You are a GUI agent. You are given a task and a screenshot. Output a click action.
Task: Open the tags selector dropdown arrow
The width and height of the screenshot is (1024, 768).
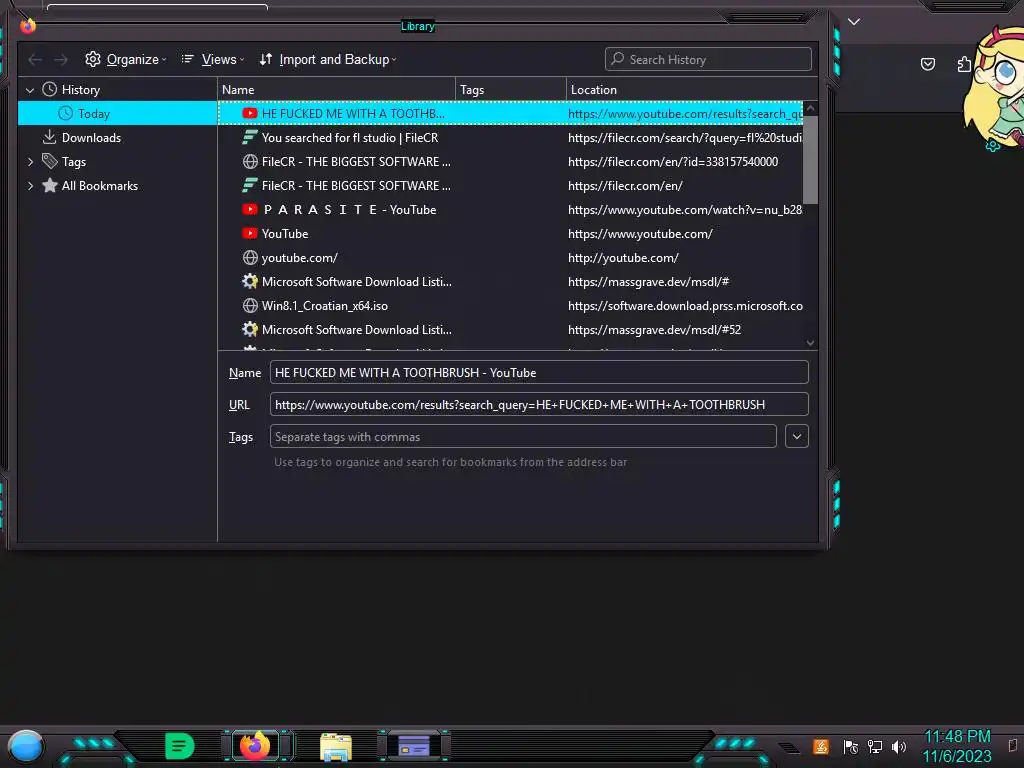[x=797, y=436]
